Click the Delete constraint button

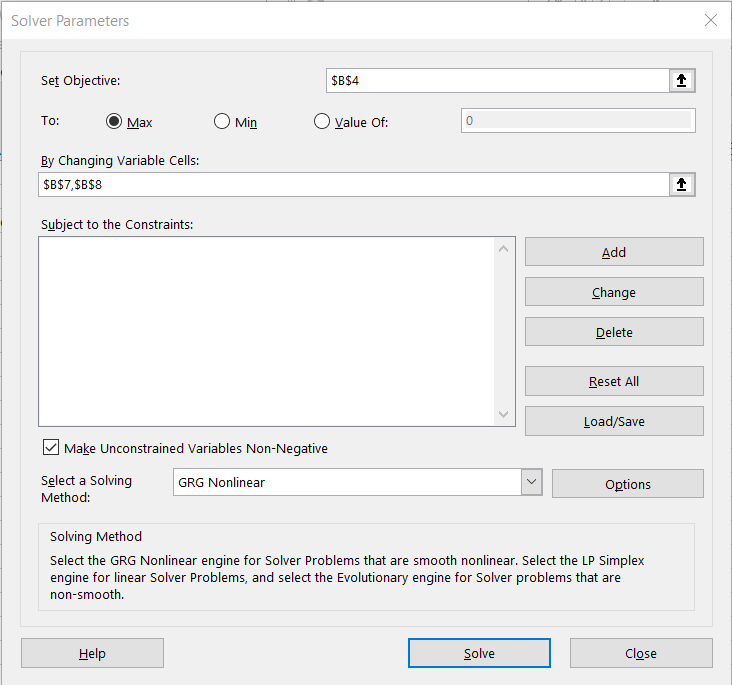[x=614, y=332]
